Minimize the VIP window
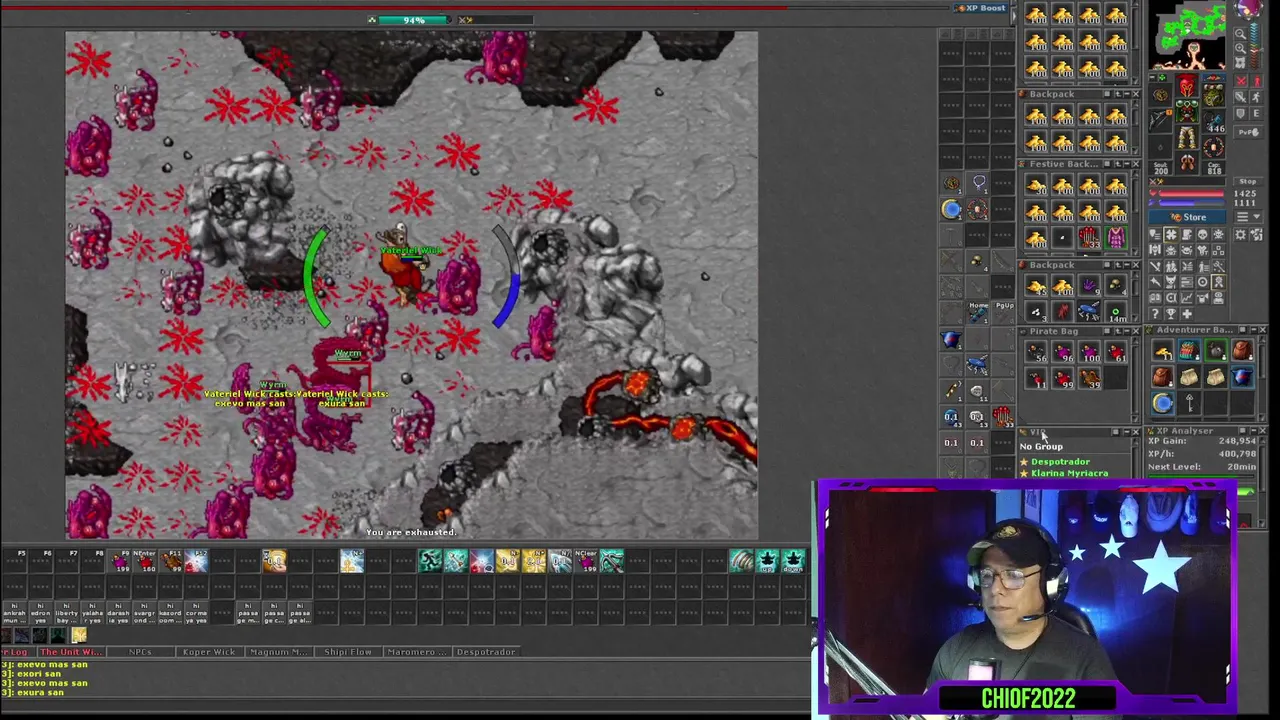This screenshot has height=720, width=1280. 1127,432
